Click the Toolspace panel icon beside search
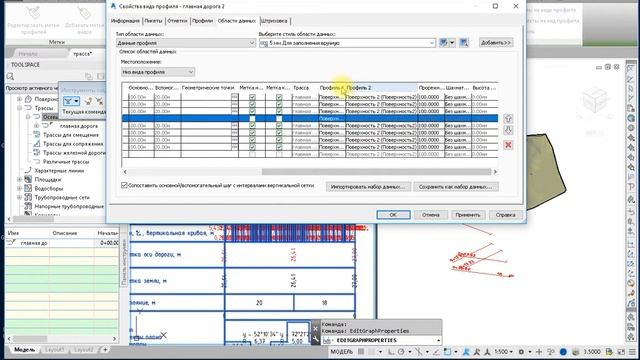 click(89, 76)
